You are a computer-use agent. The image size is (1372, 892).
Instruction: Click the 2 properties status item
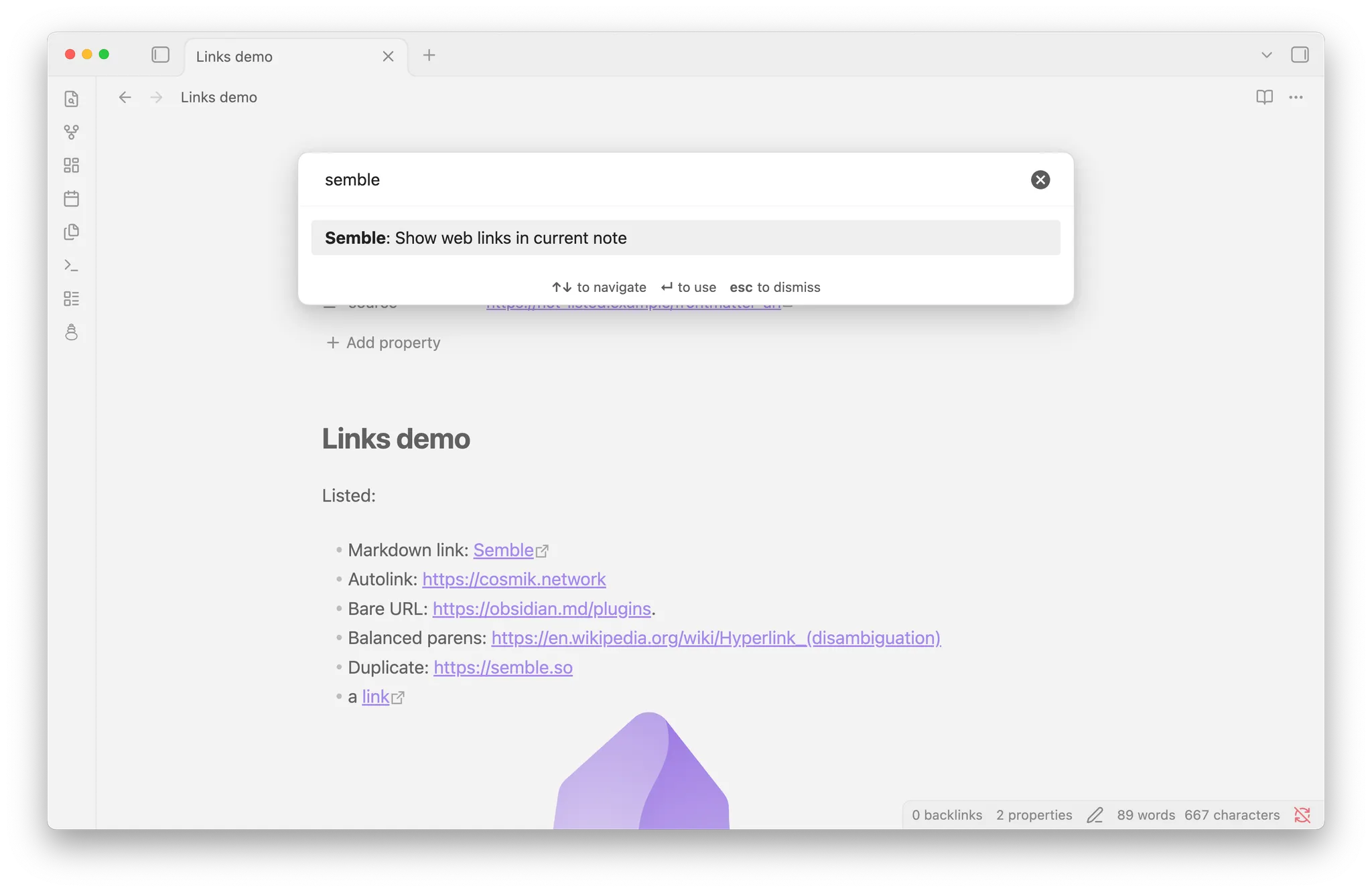coord(1034,815)
